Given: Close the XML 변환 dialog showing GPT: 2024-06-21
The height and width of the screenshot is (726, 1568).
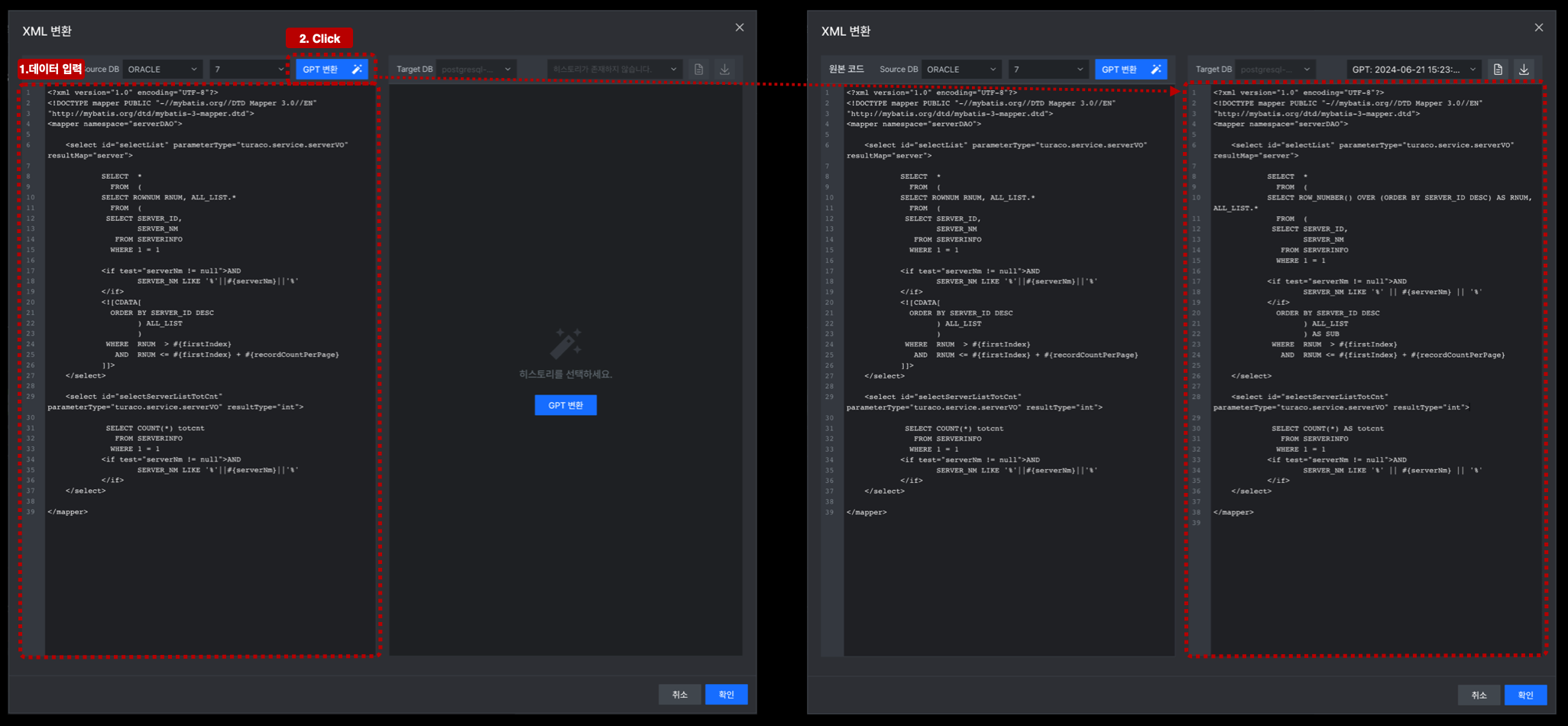Looking at the screenshot, I should pos(1539,28).
